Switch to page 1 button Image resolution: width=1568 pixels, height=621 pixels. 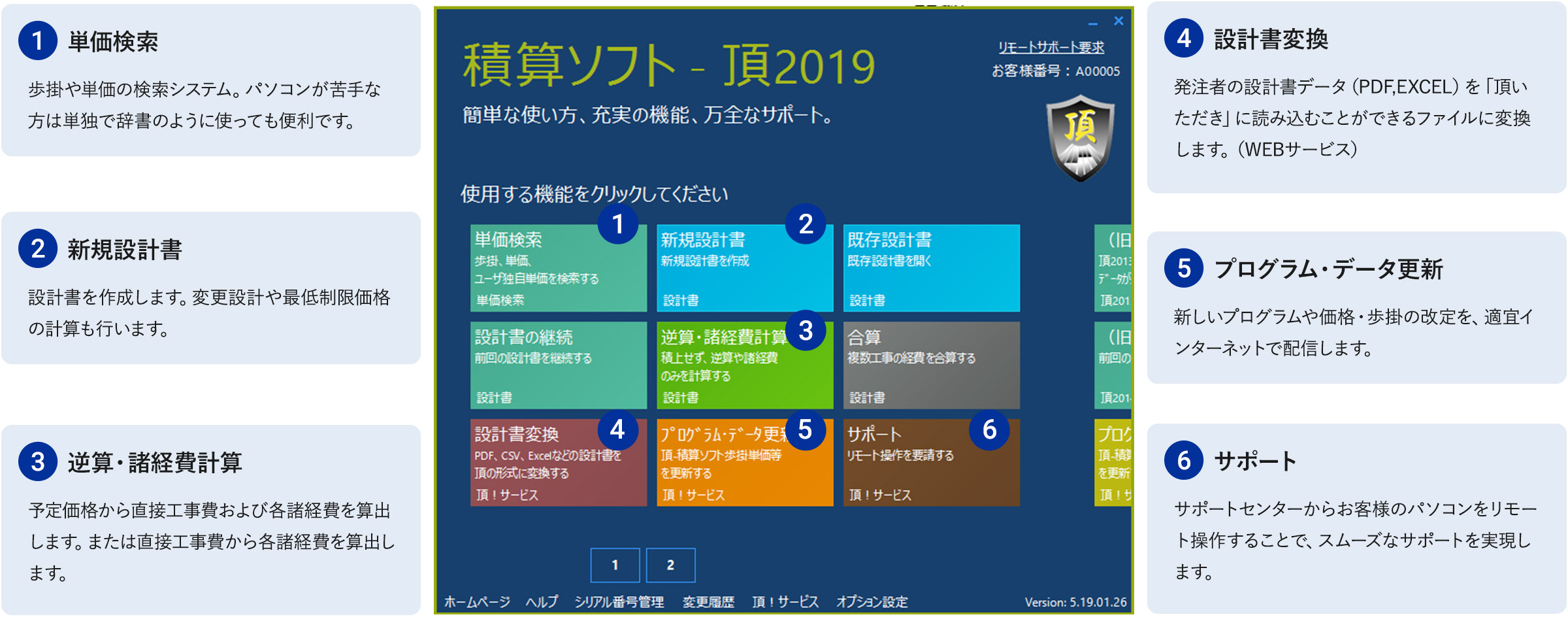click(615, 565)
